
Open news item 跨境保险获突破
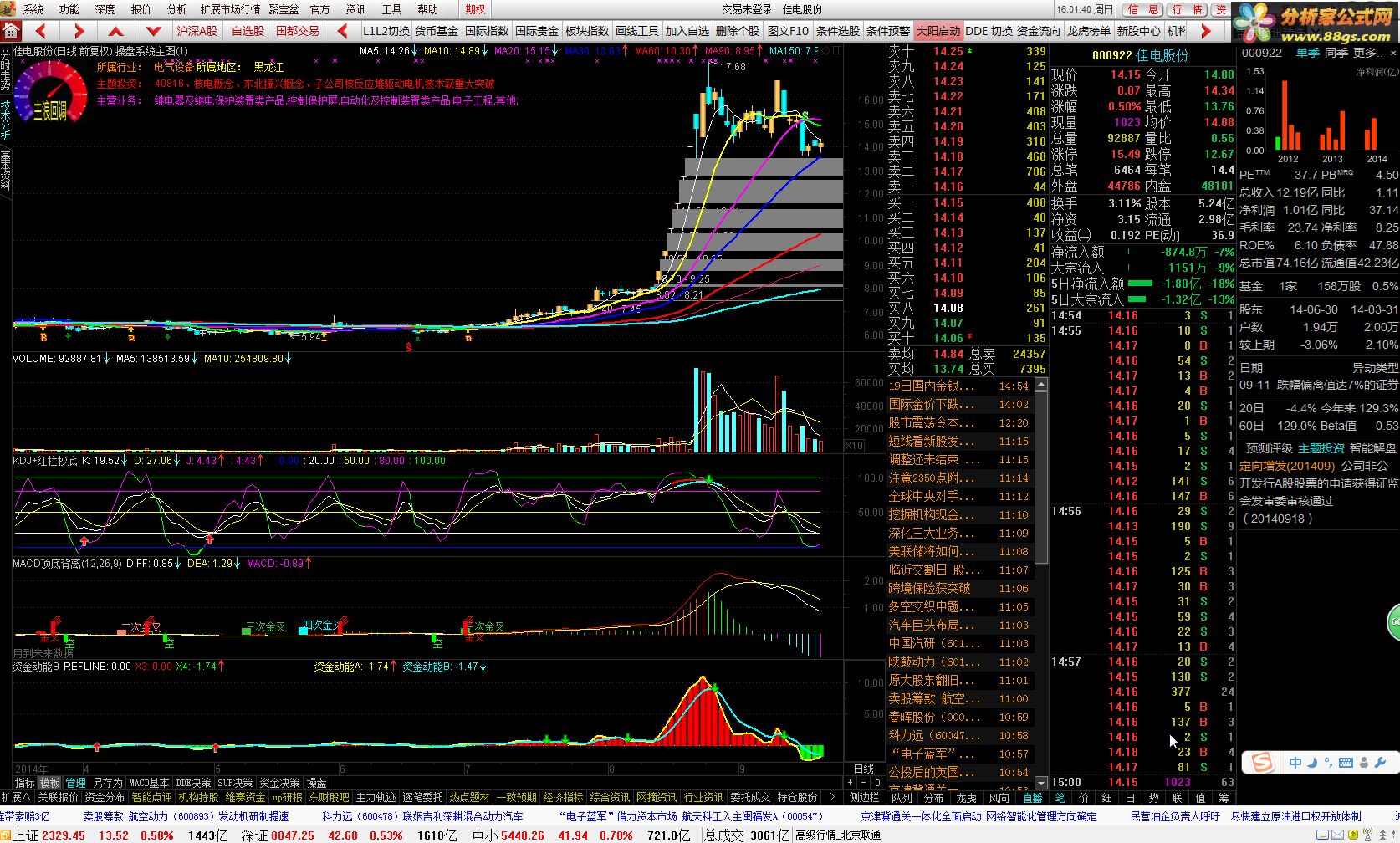[x=958, y=589]
